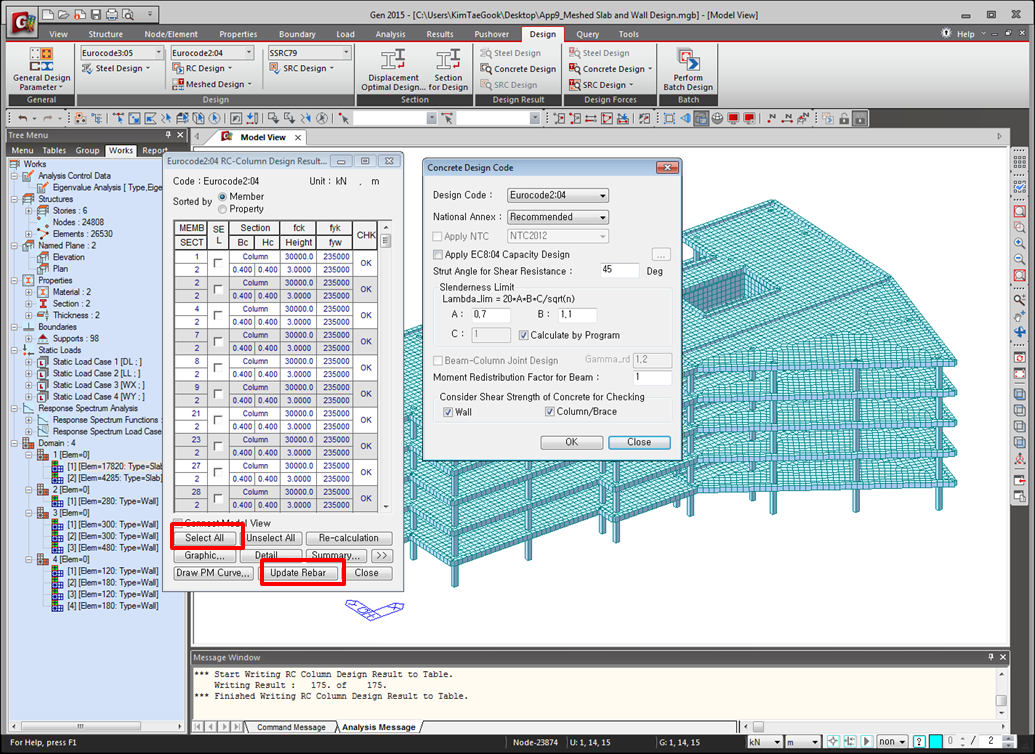Click the Works root icon in the tree
Image resolution: width=1035 pixels, height=754 pixels.
pyautogui.click(x=15, y=164)
